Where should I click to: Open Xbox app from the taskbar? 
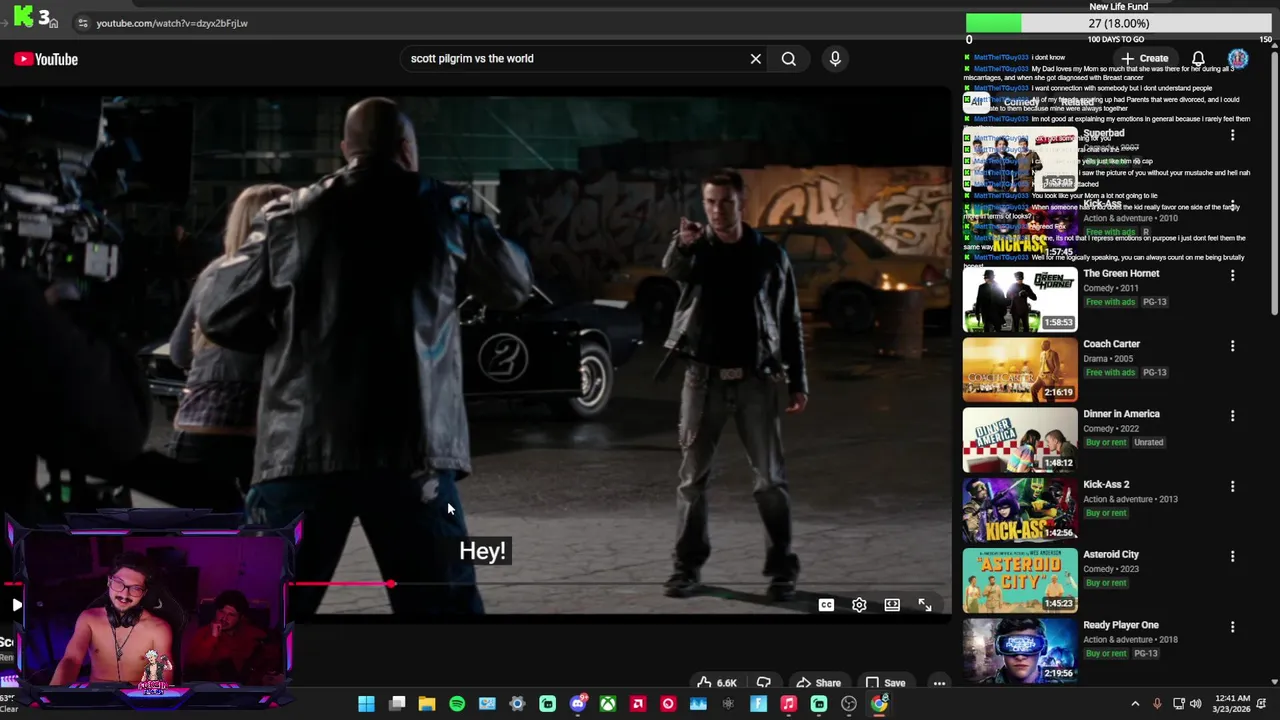(608, 704)
